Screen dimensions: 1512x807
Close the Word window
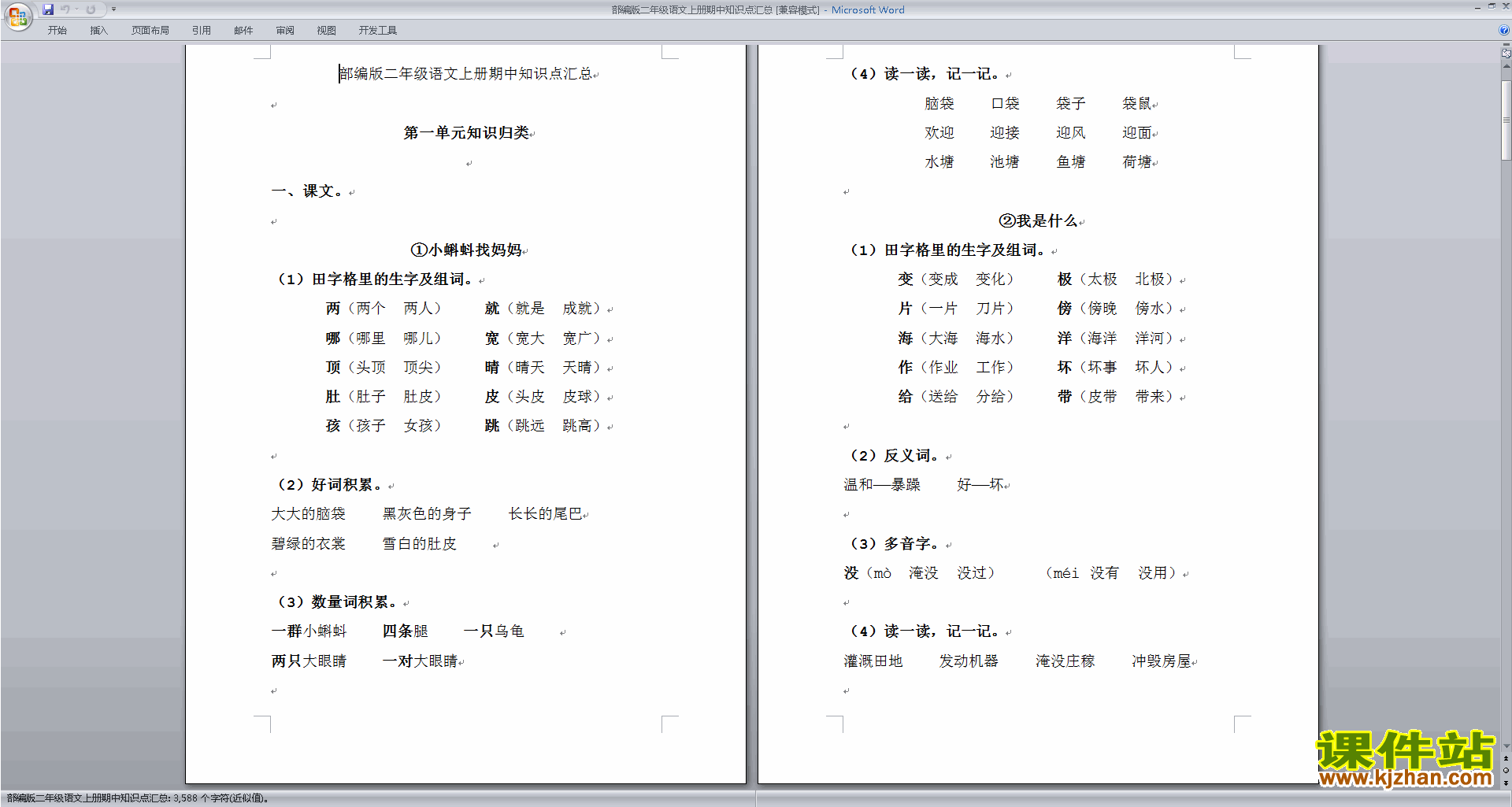click(x=1506, y=7)
